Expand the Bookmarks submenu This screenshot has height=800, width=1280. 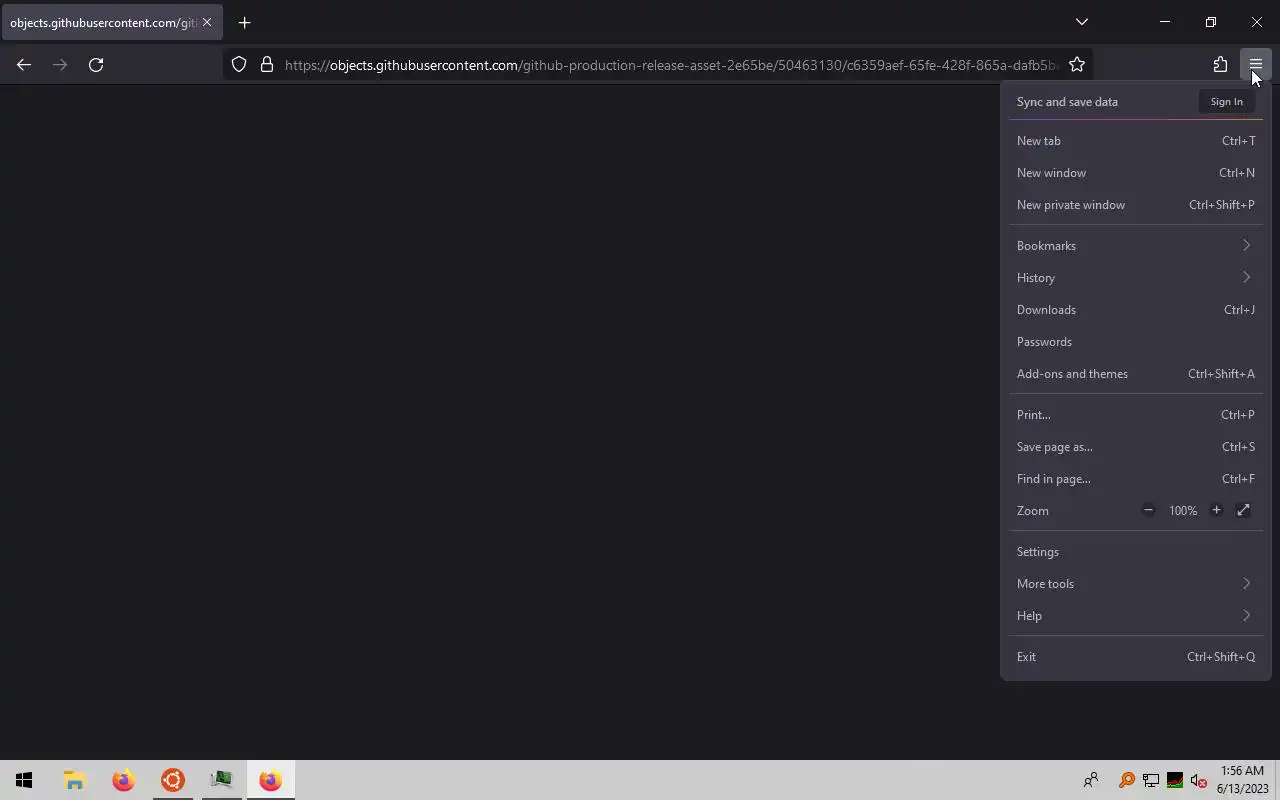pos(1136,246)
